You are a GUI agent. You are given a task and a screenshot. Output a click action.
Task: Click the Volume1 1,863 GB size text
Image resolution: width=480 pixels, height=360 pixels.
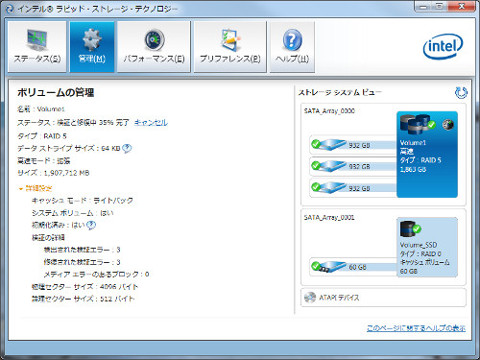point(413,169)
